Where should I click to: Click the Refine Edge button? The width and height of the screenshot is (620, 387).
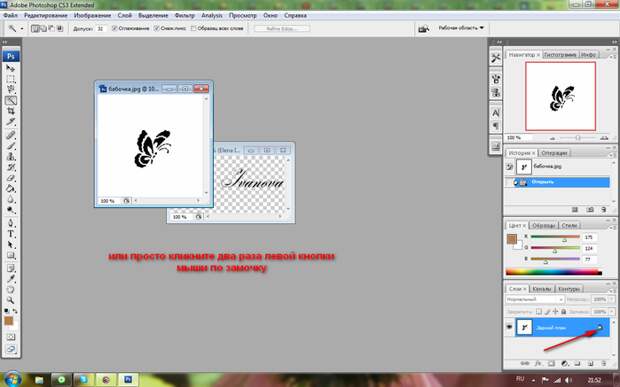pos(282,28)
